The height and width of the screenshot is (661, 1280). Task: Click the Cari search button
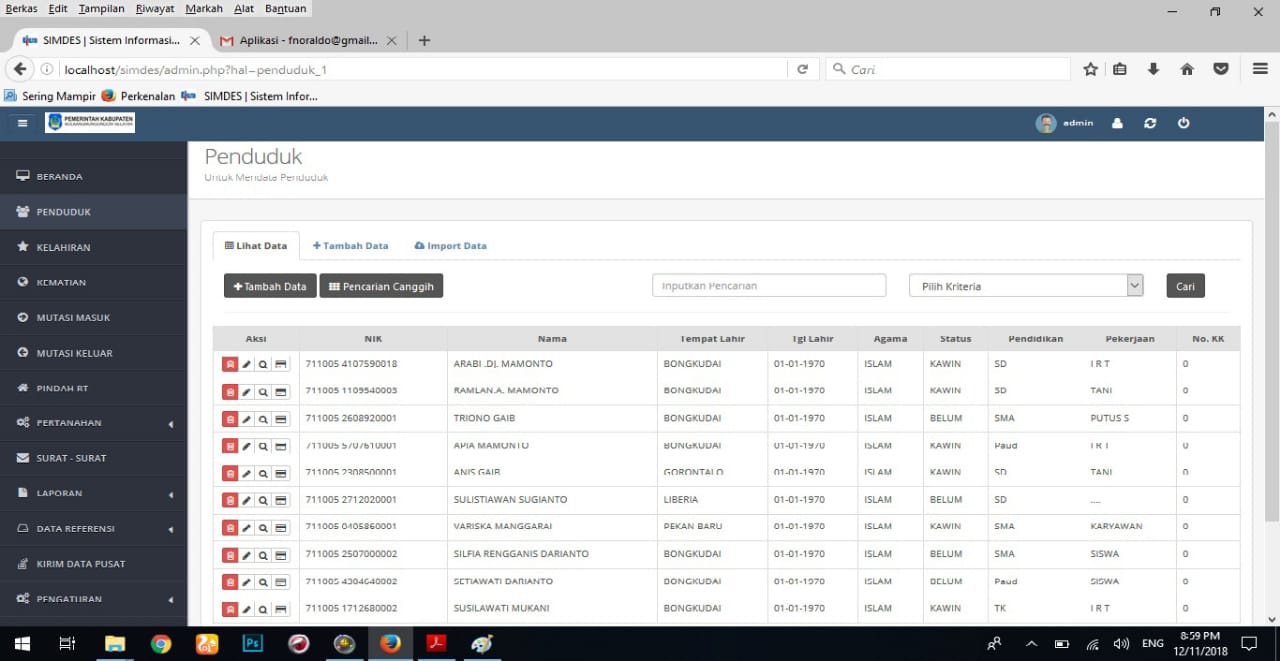1185,286
